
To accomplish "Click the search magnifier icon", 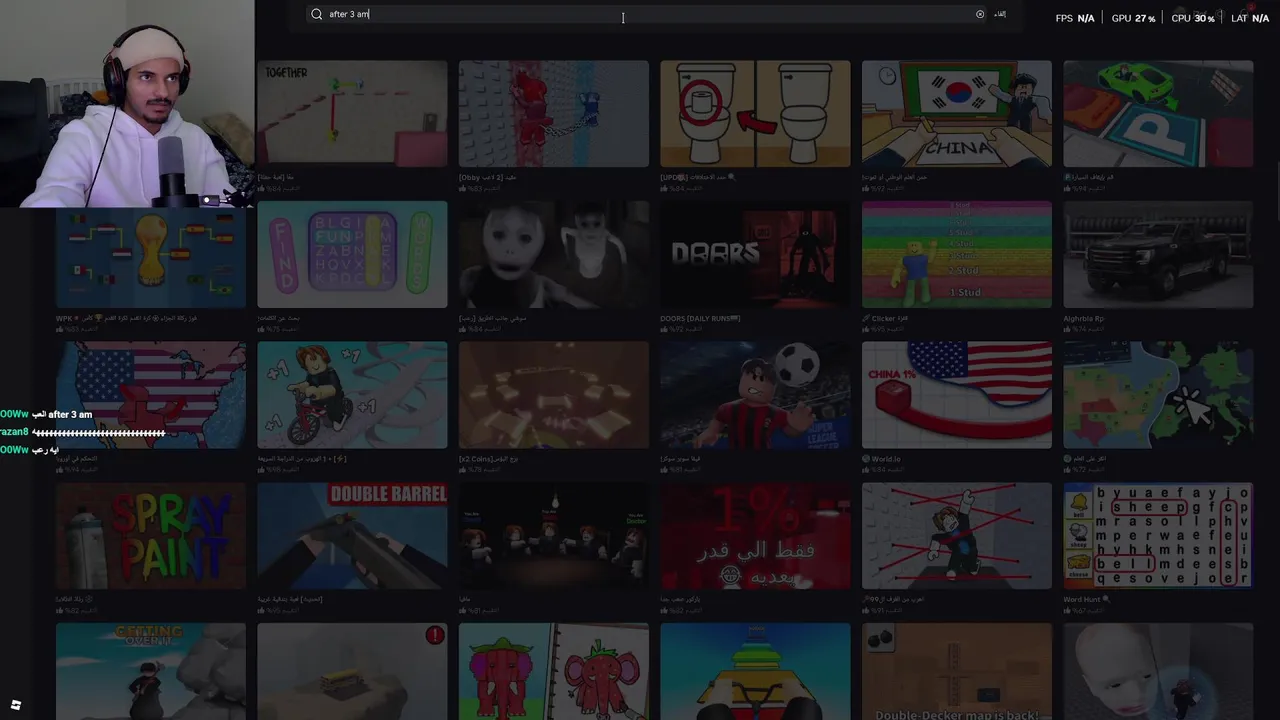I will click(x=317, y=14).
